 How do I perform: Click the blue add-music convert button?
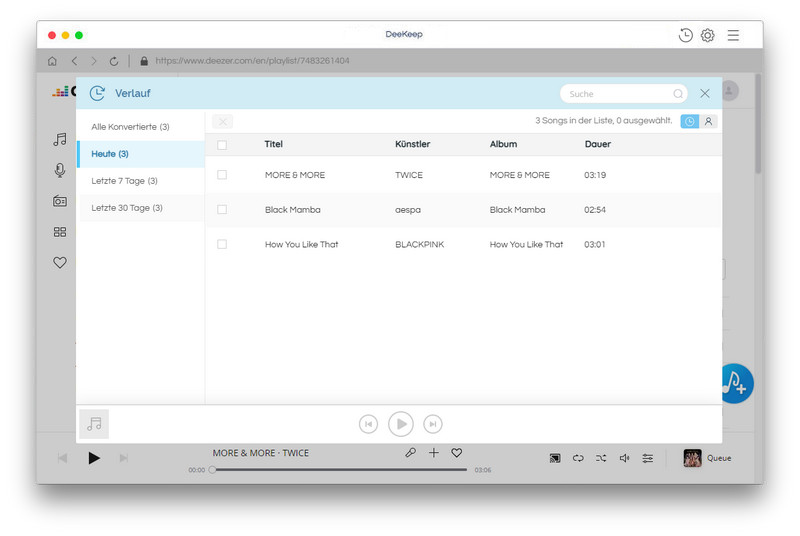[x=737, y=384]
